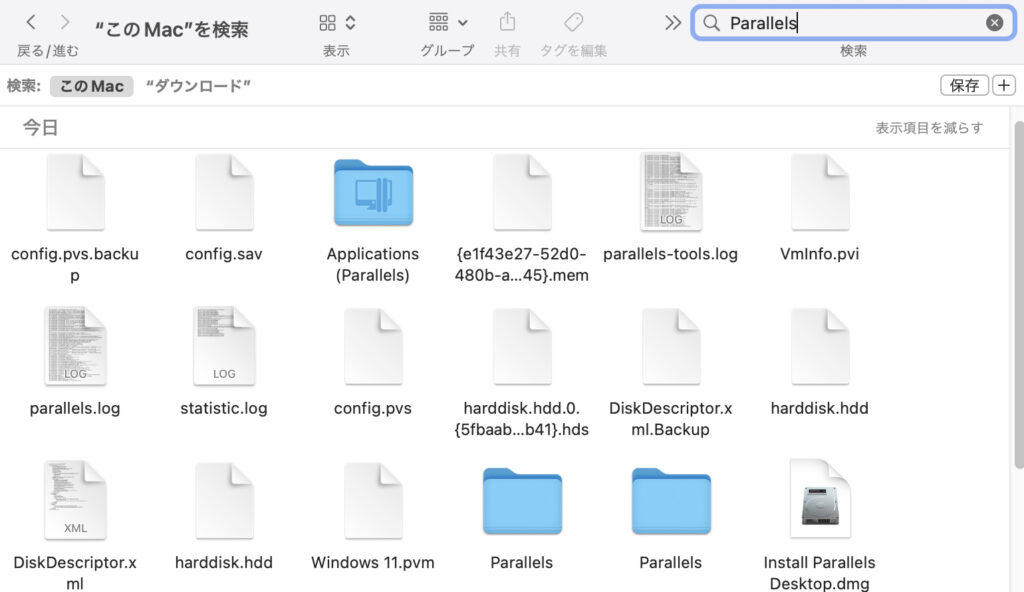Focus the search field containing Parallels
The image size is (1024, 592).
point(853,24)
